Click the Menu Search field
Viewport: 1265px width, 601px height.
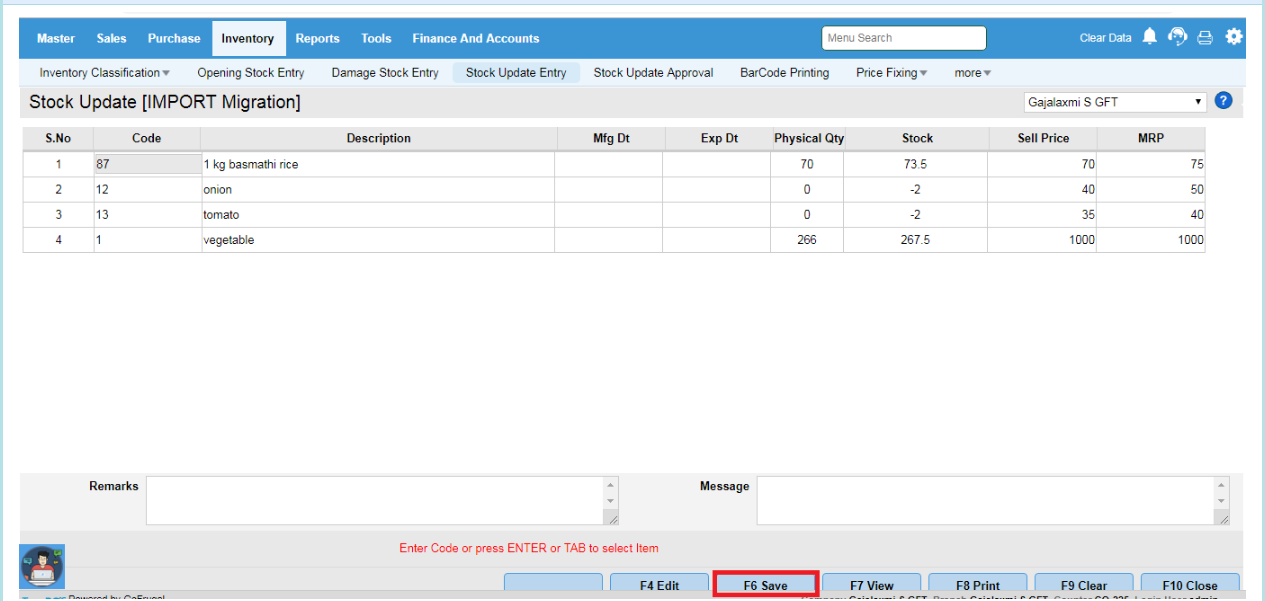pyautogui.click(x=904, y=38)
